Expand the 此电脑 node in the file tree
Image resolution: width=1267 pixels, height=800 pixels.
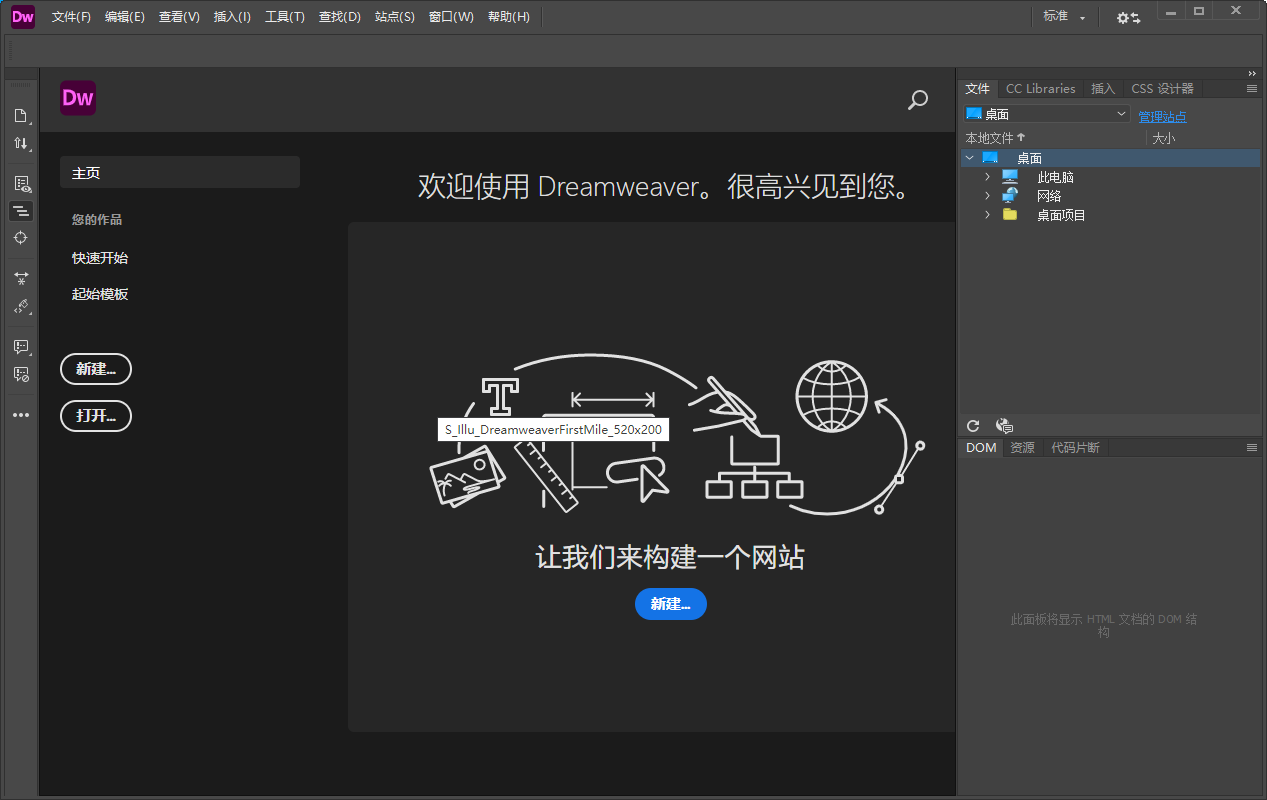tap(987, 176)
